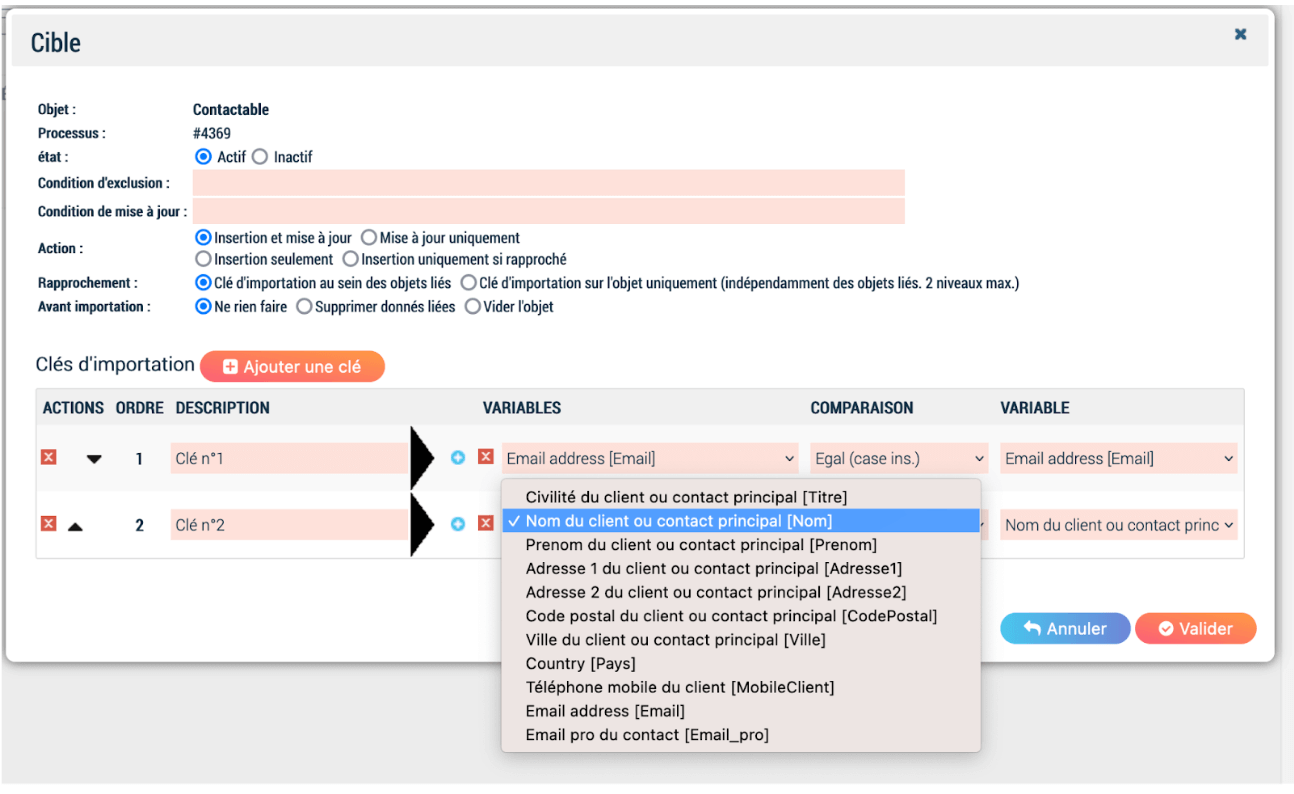This screenshot has width=1294, height=794.
Task: Select Ne rien faire before import
Action: (x=203, y=307)
